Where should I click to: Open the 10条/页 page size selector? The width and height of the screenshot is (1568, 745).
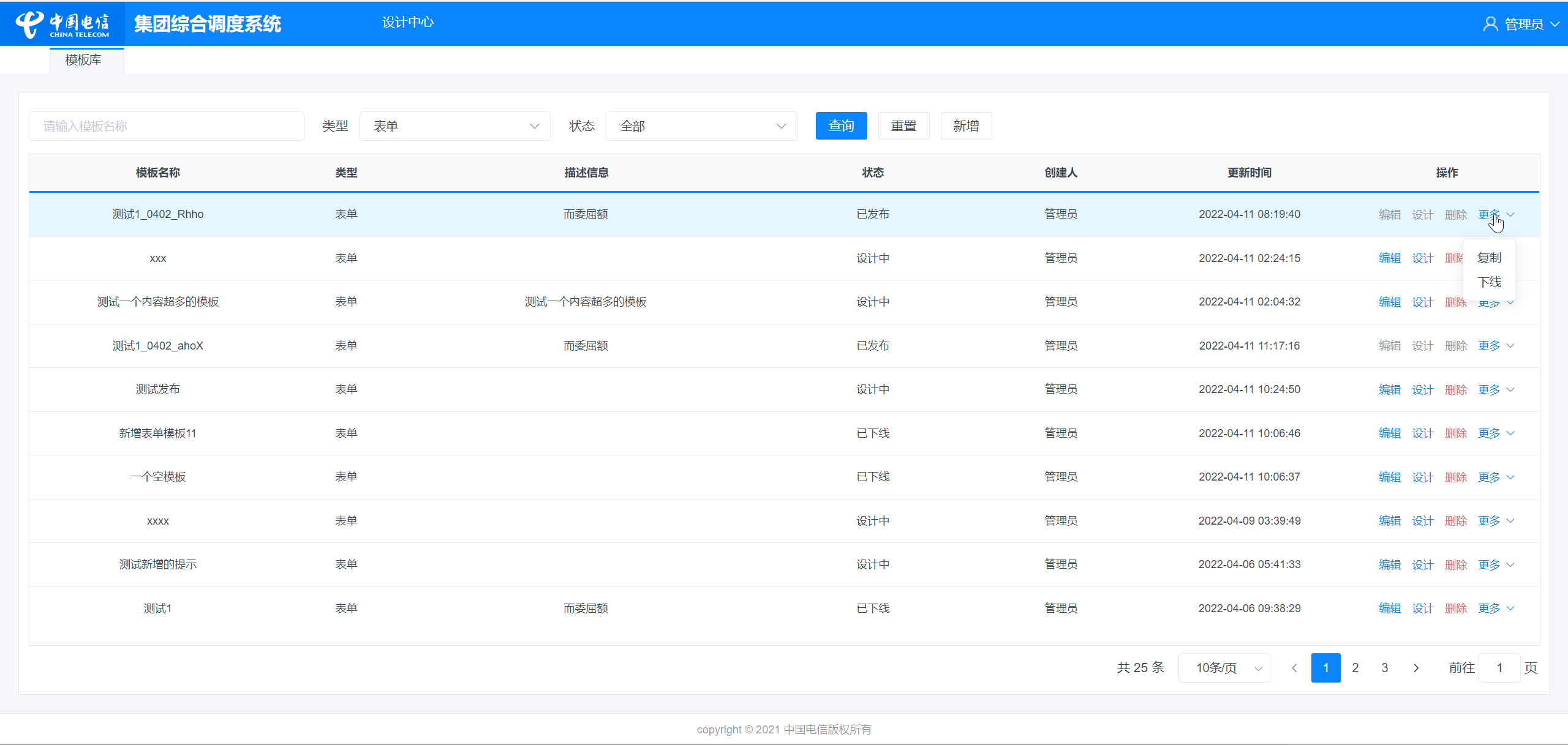point(1224,668)
